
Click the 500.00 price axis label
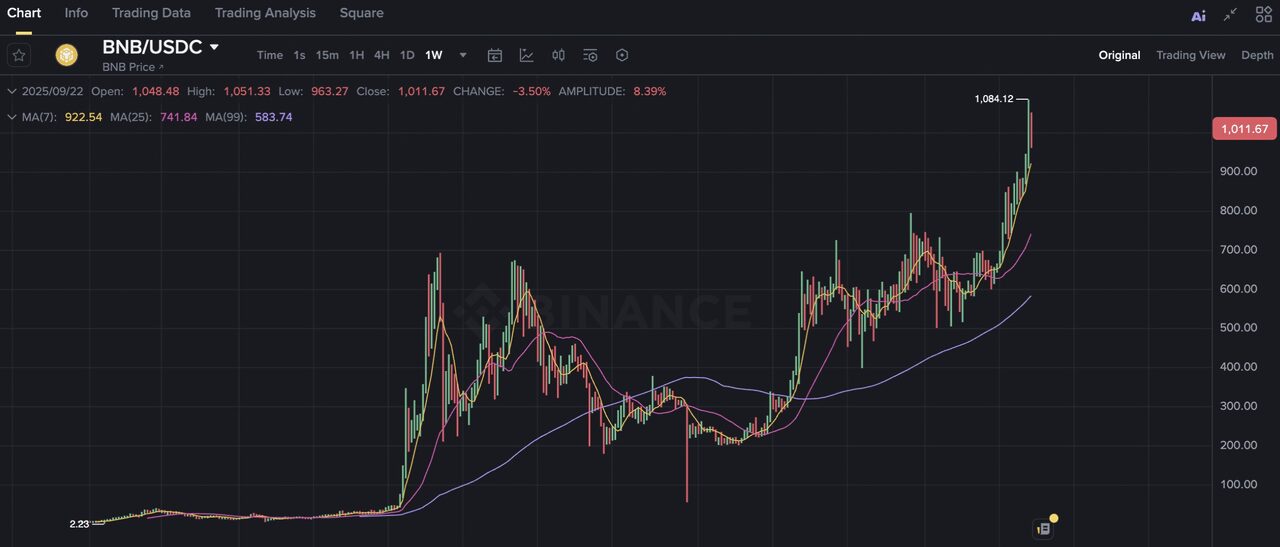pyautogui.click(x=1238, y=328)
